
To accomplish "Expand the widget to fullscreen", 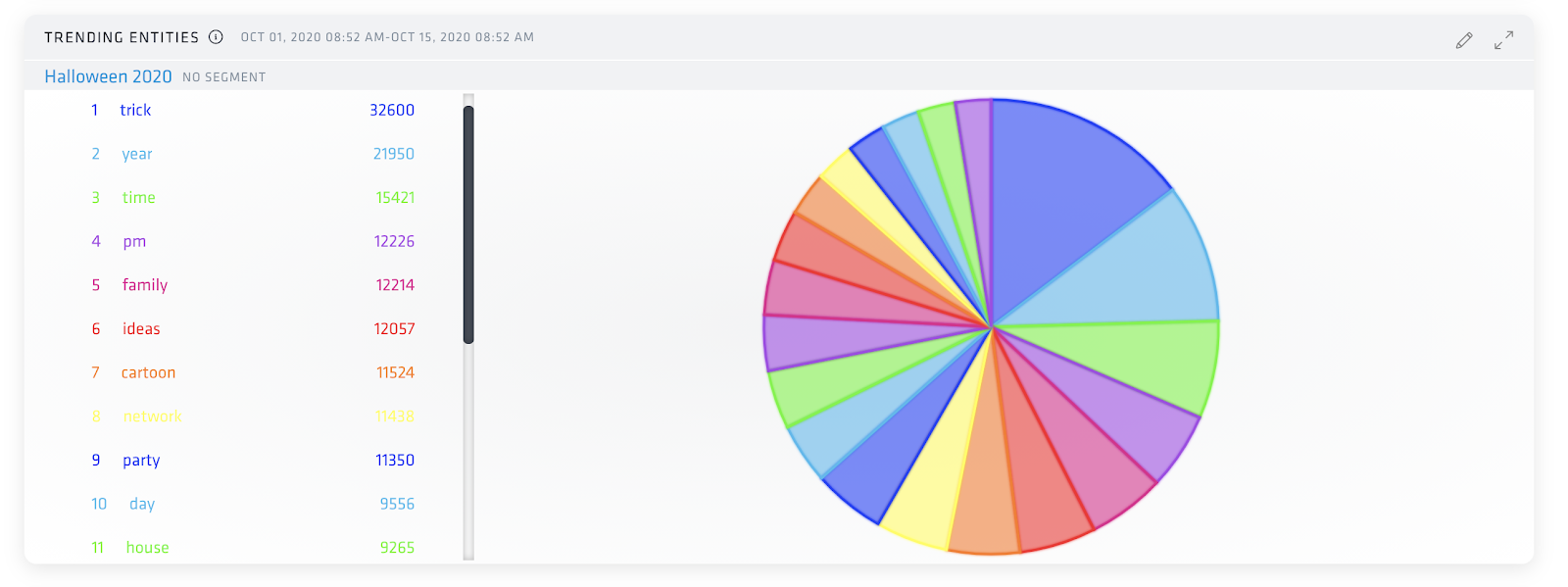I will pyautogui.click(x=1503, y=40).
